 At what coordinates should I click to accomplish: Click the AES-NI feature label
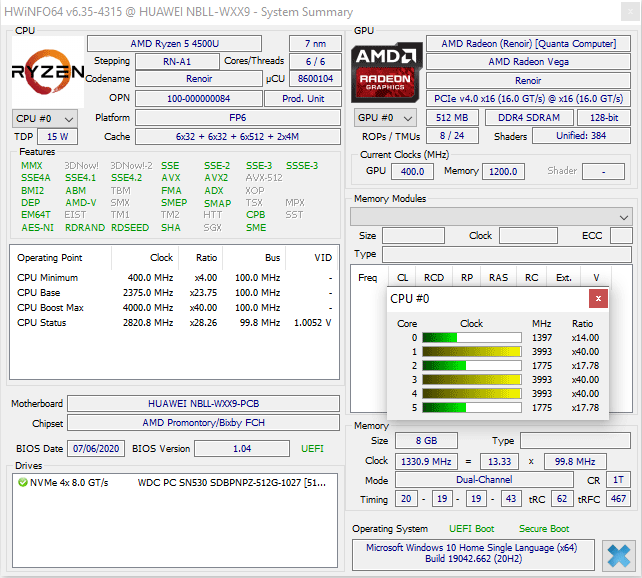[37, 228]
